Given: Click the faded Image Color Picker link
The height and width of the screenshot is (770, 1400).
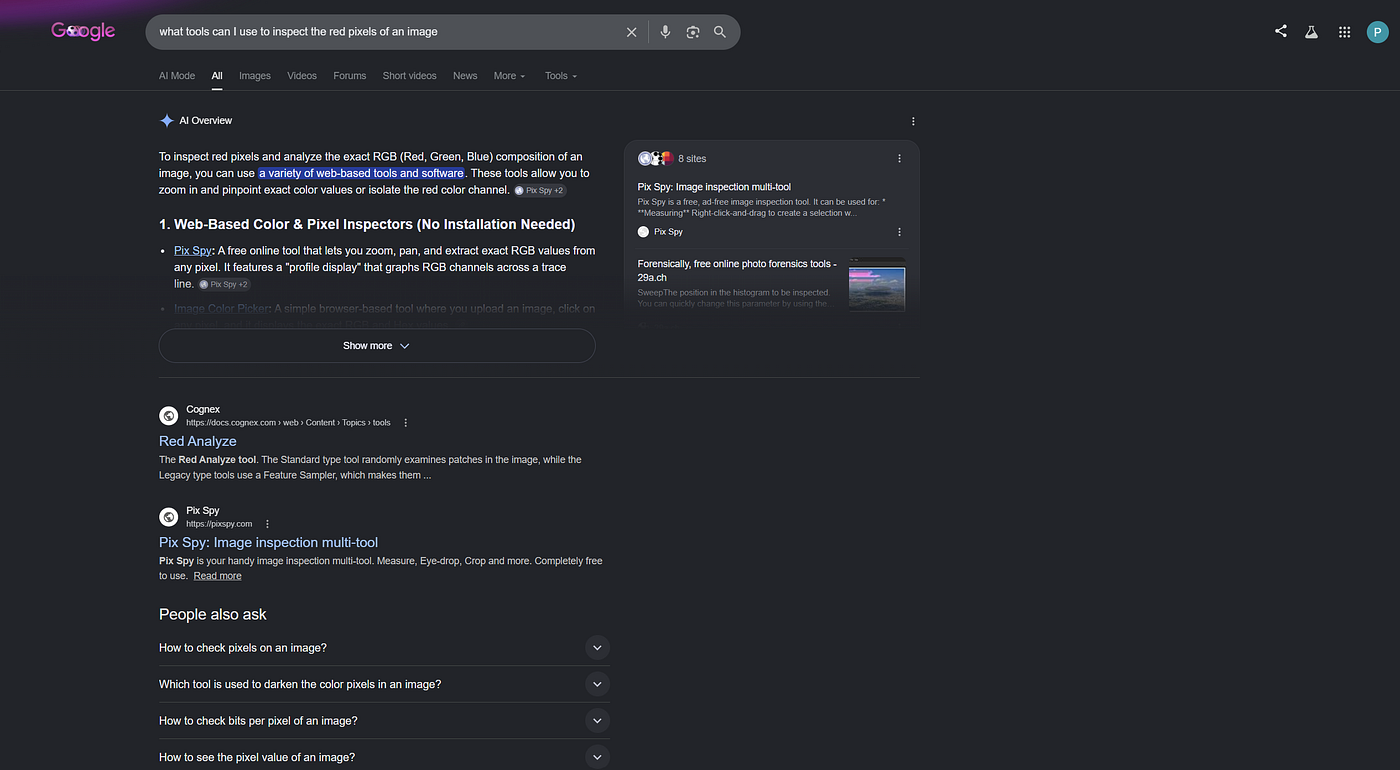Looking at the screenshot, I should point(220,309).
